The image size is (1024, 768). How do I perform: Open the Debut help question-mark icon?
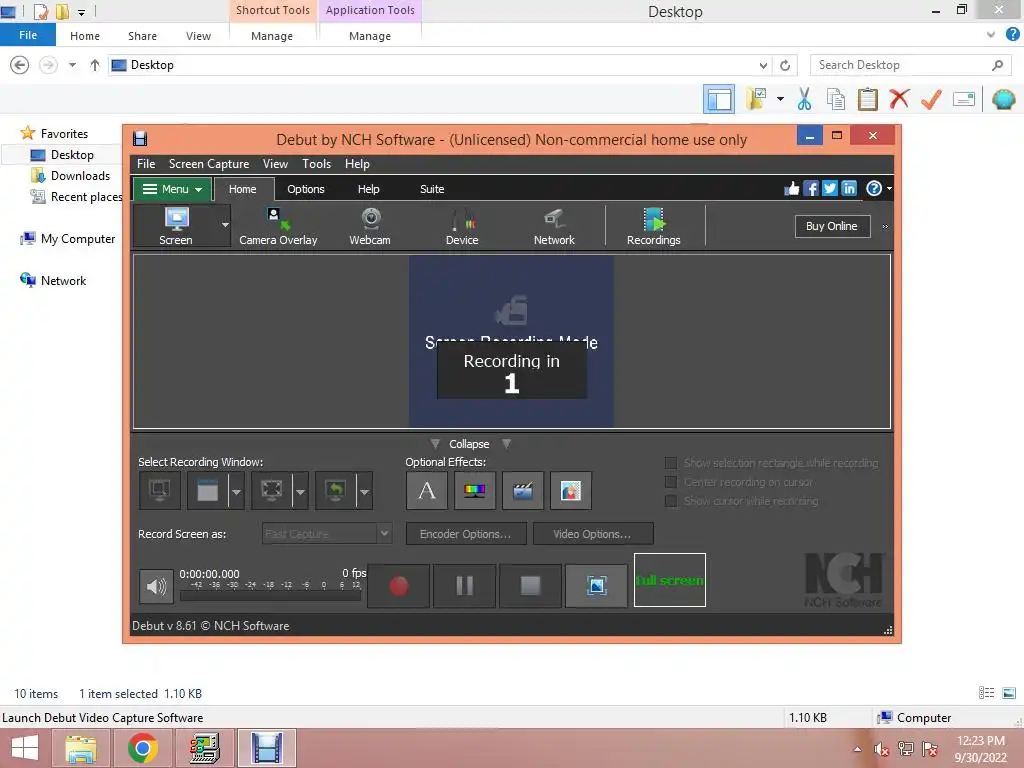pos(874,189)
